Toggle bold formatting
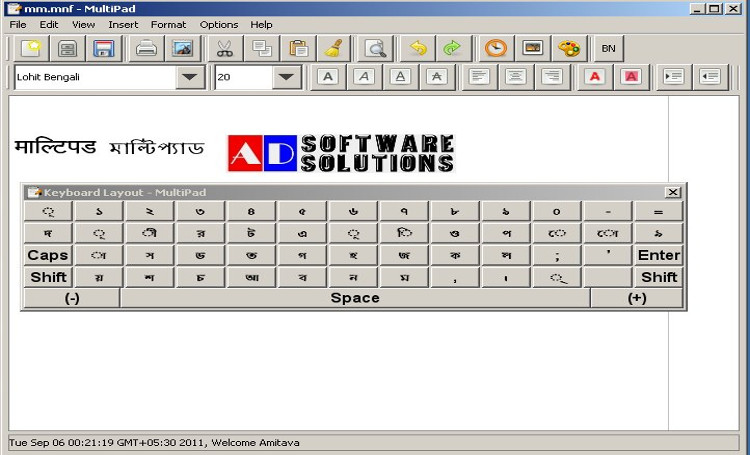 (x=328, y=77)
